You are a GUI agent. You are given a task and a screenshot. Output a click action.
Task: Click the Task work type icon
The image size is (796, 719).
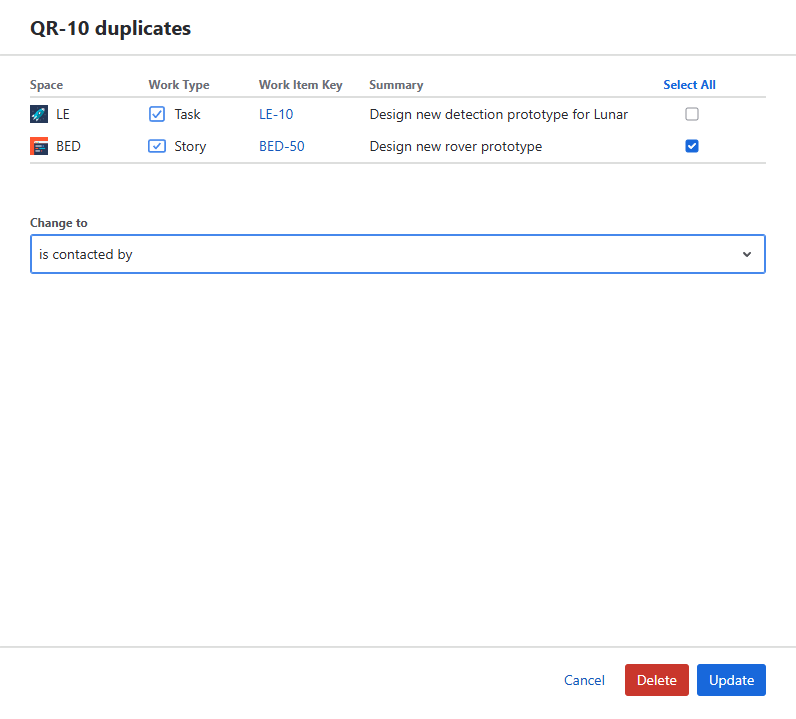click(157, 114)
